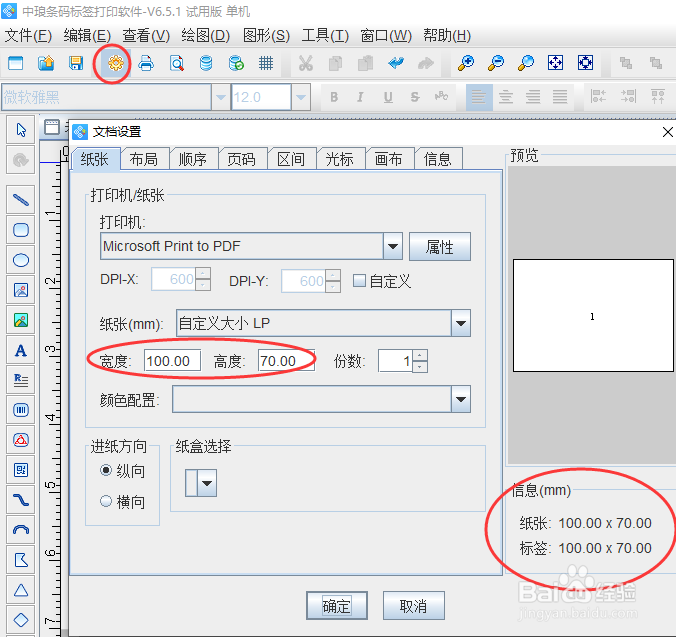This screenshot has width=676, height=637.
Task: Click the Database settings icon
Action: pyautogui.click(x=206, y=63)
